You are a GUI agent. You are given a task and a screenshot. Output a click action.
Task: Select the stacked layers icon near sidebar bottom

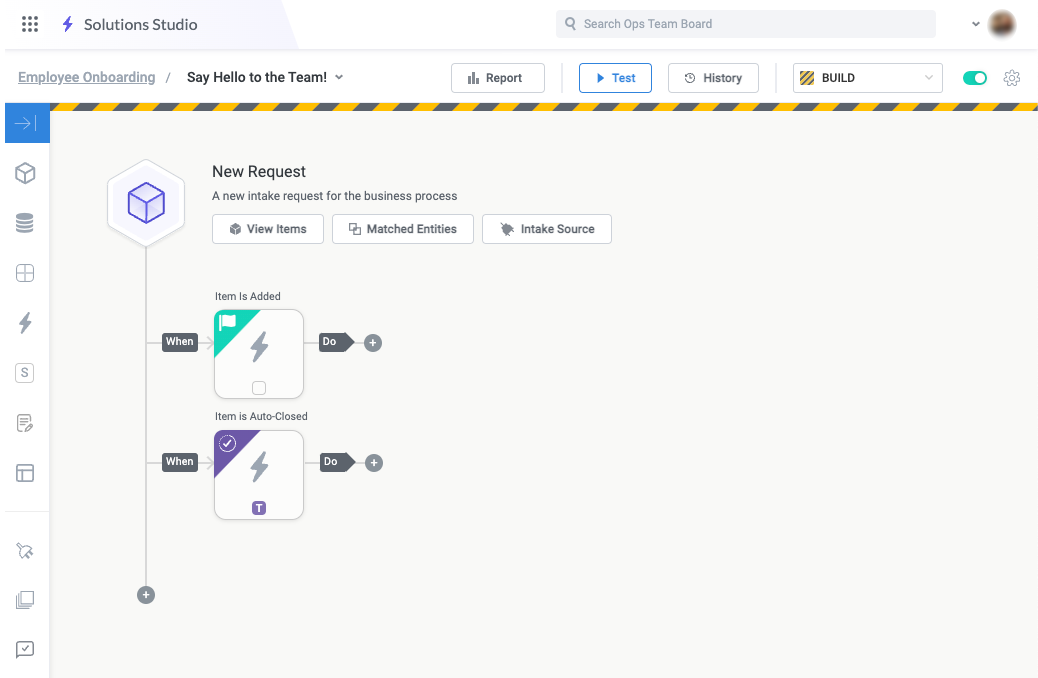click(x=27, y=599)
